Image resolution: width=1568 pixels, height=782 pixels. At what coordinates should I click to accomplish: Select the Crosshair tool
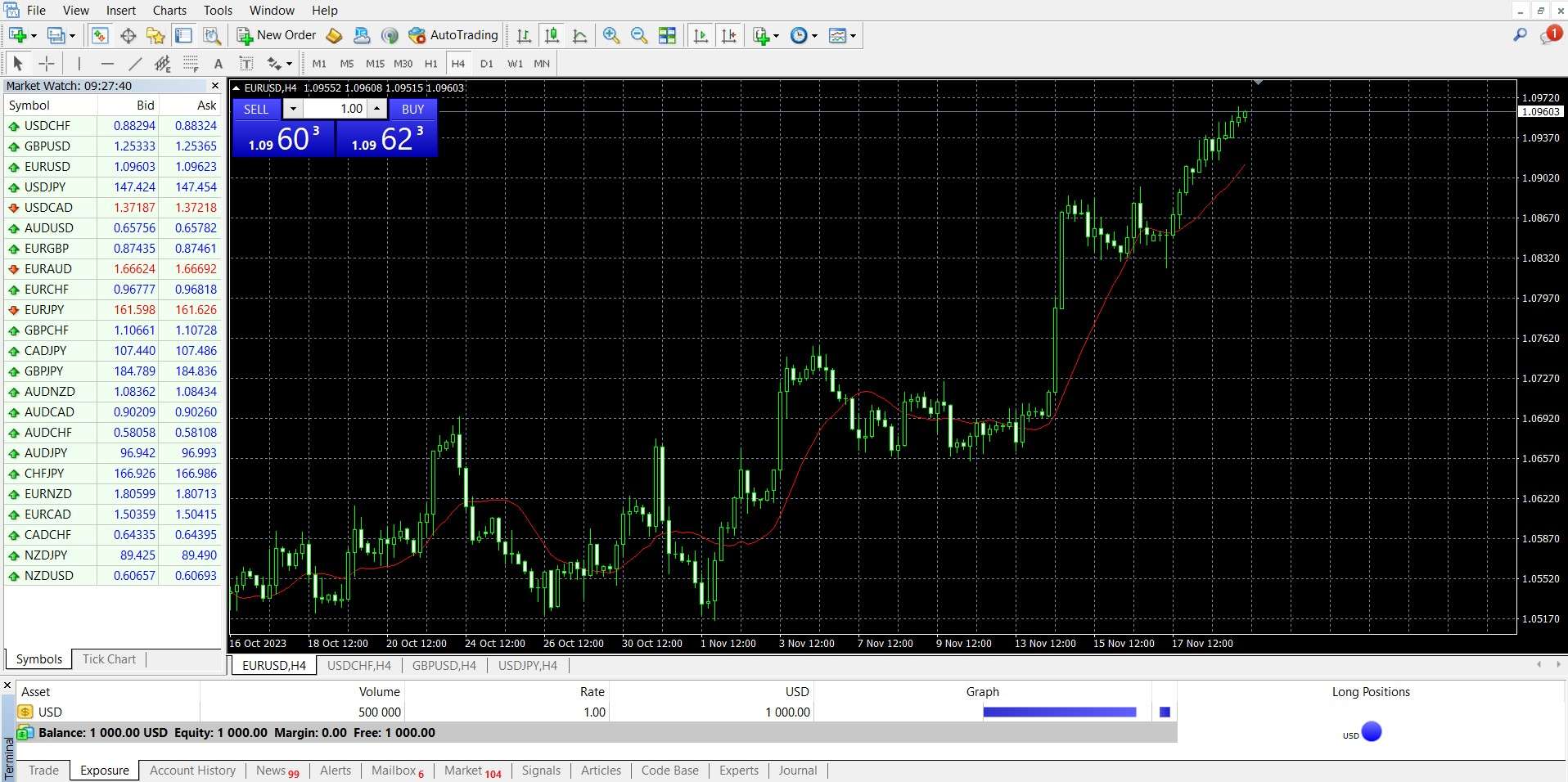[x=47, y=63]
